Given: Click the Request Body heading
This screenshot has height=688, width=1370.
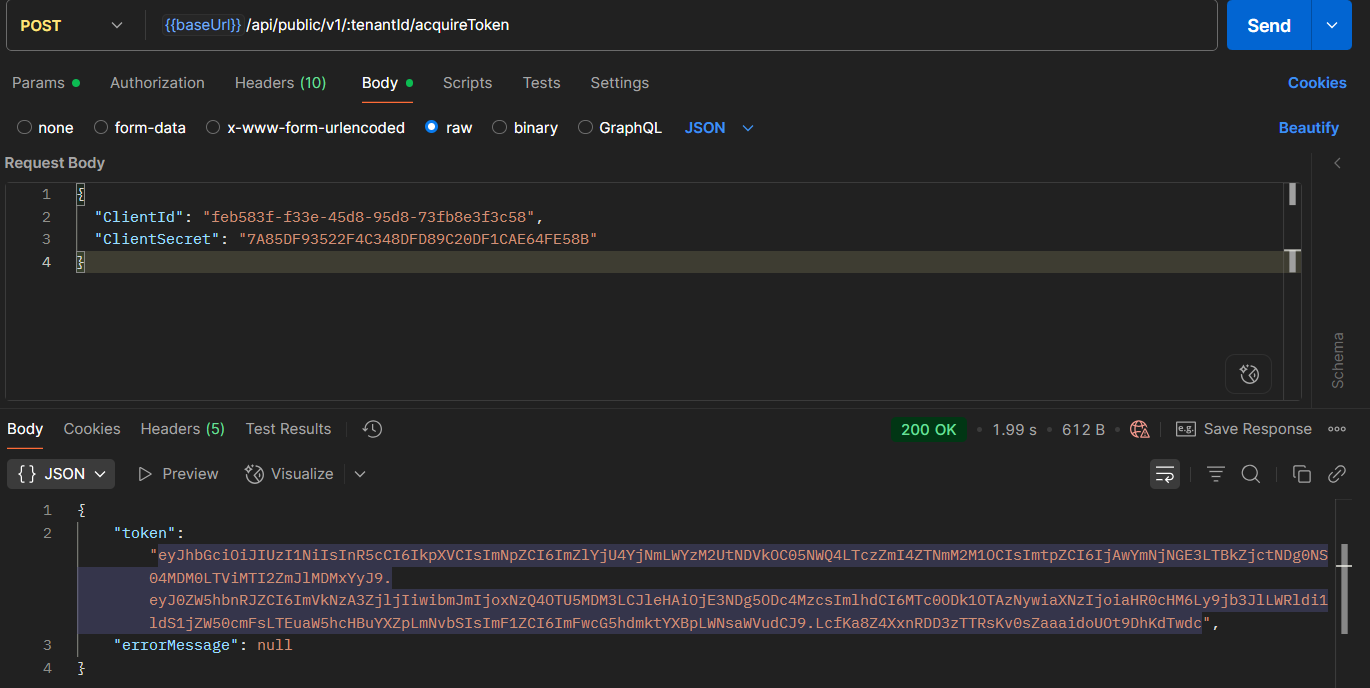Looking at the screenshot, I should pyautogui.click(x=55, y=163).
